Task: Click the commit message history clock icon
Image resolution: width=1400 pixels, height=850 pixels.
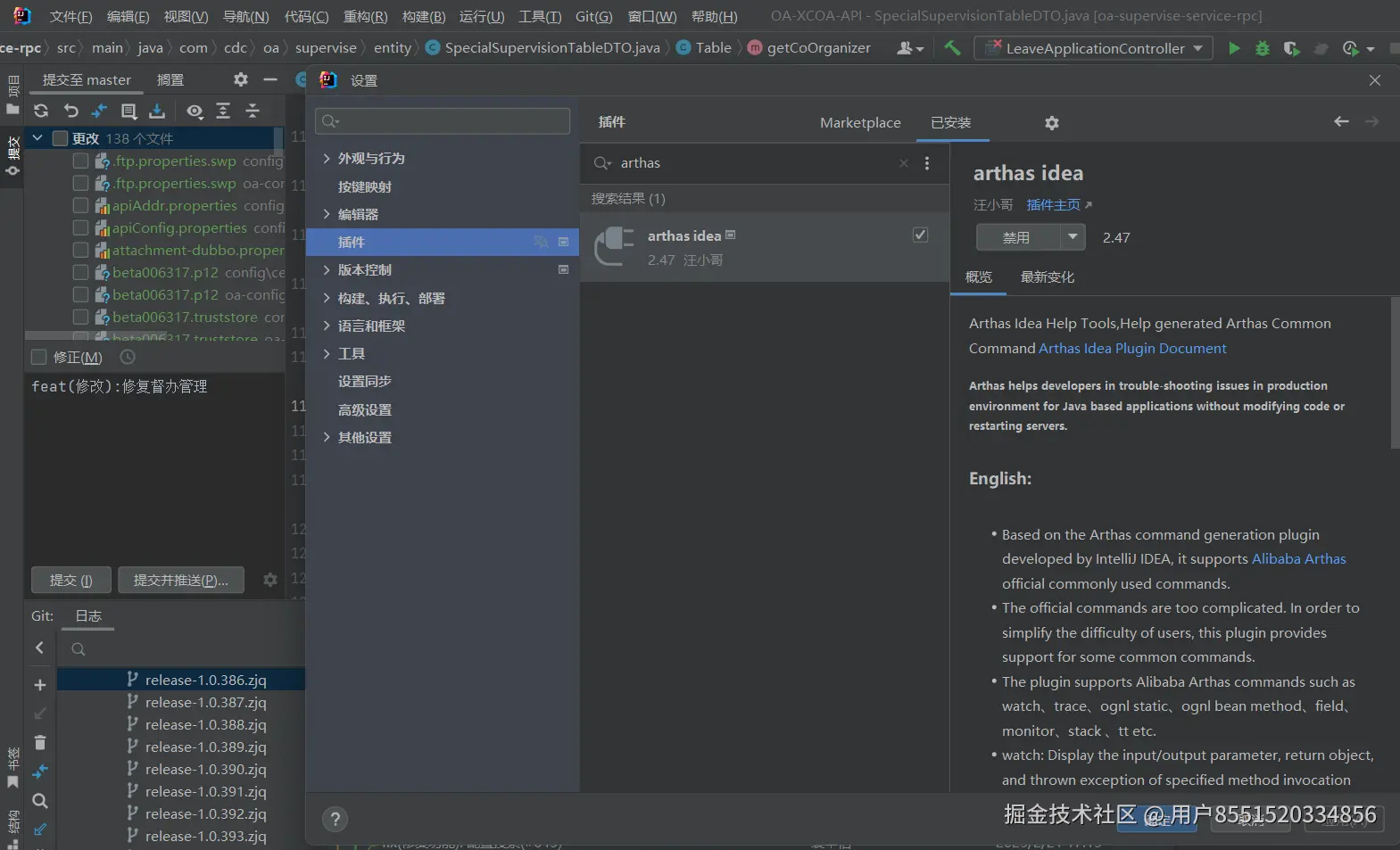Action: pyautogui.click(x=128, y=357)
